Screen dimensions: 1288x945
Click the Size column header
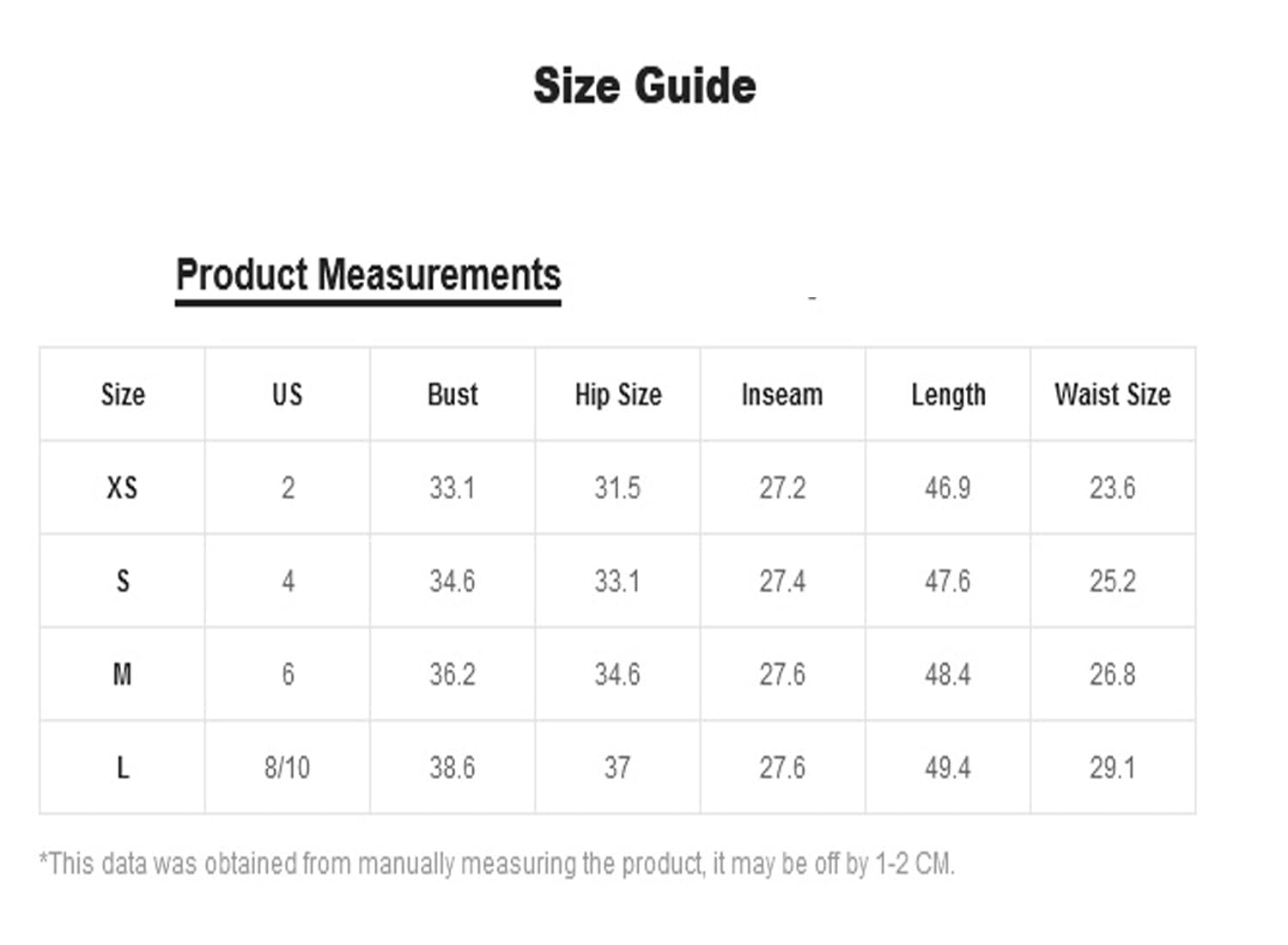[123, 394]
